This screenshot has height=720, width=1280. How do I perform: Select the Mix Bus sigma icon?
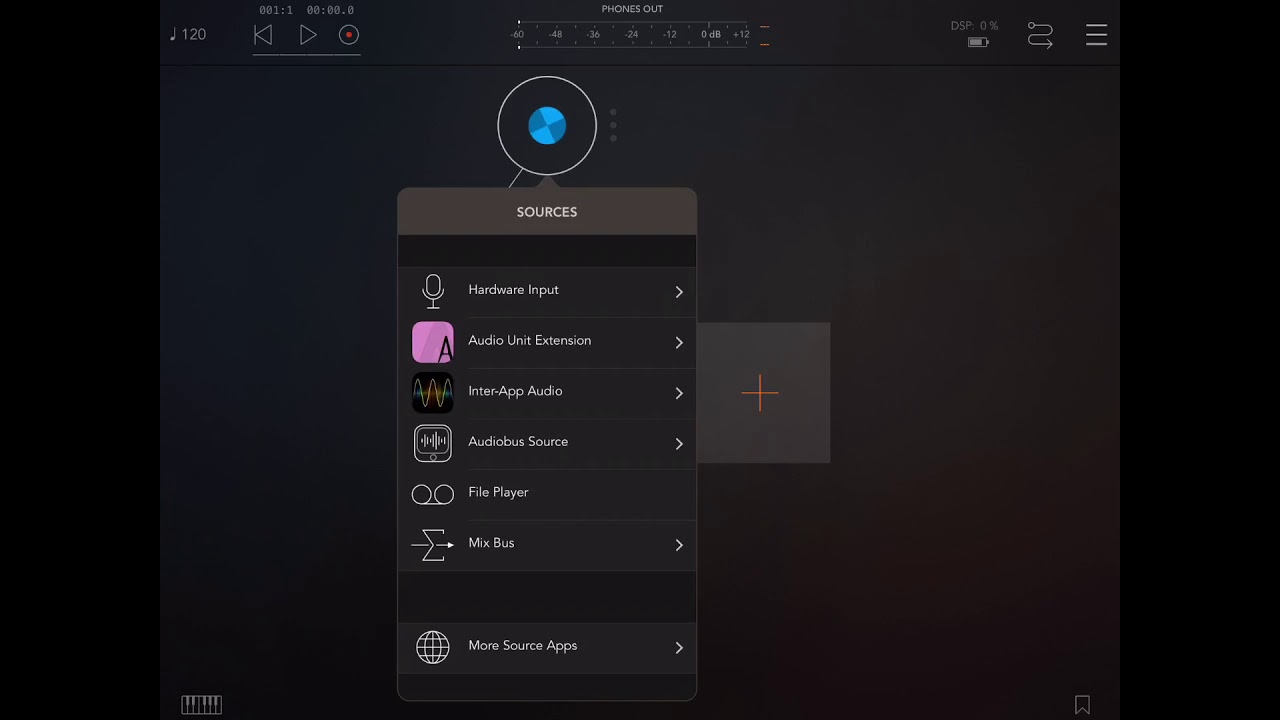[433, 545]
